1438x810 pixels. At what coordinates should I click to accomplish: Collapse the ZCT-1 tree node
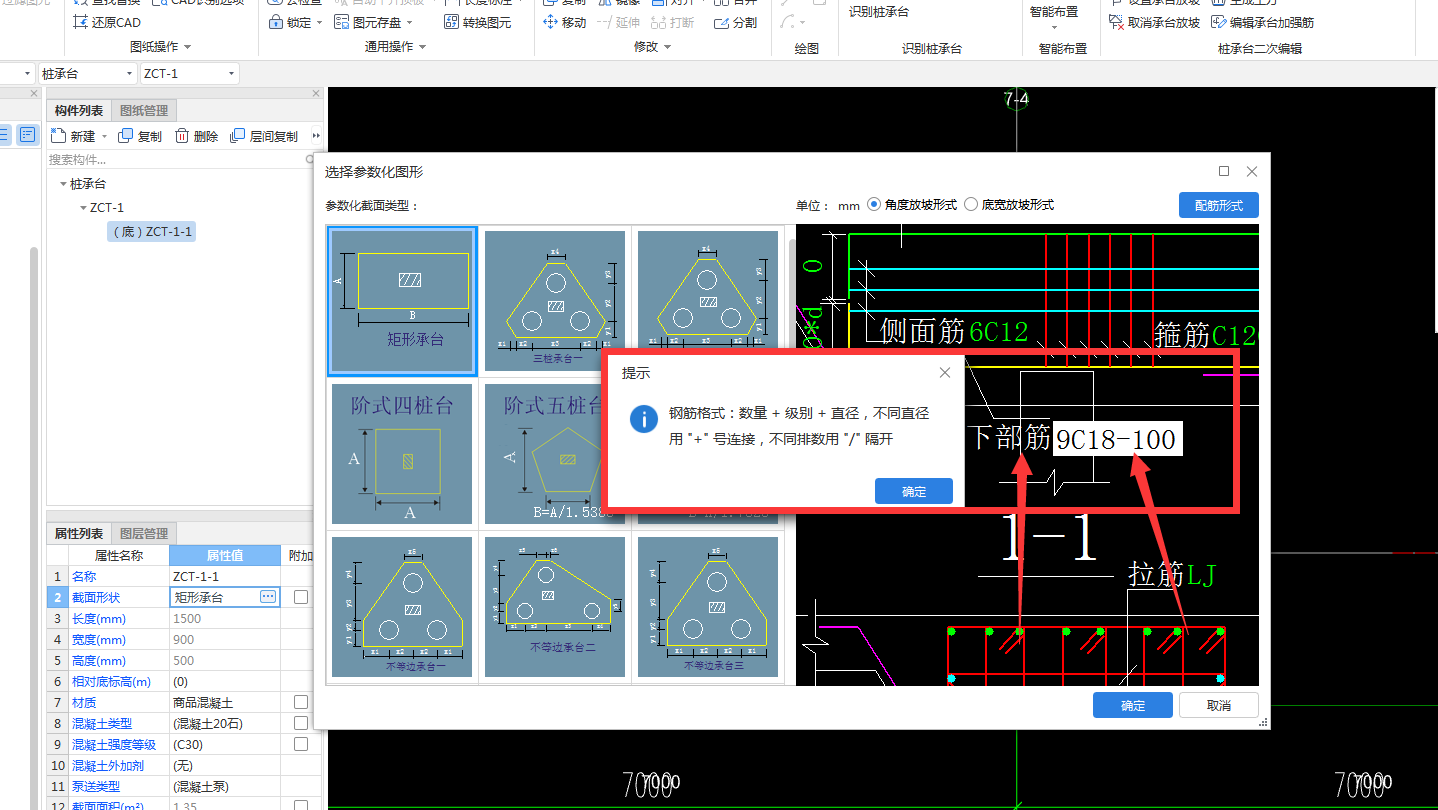pos(83,208)
